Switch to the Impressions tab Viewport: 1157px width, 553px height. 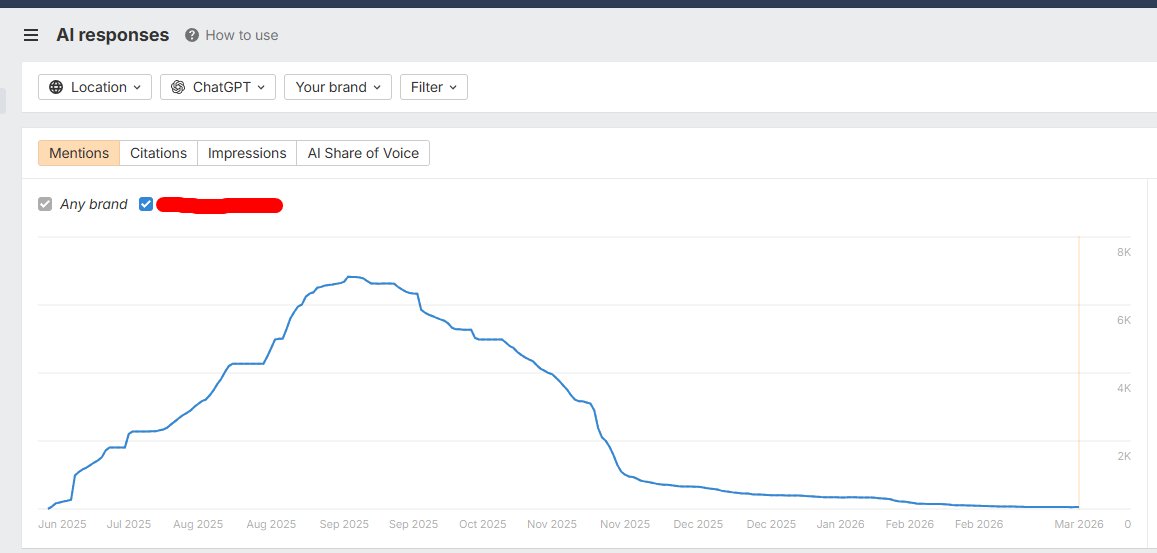(x=247, y=153)
